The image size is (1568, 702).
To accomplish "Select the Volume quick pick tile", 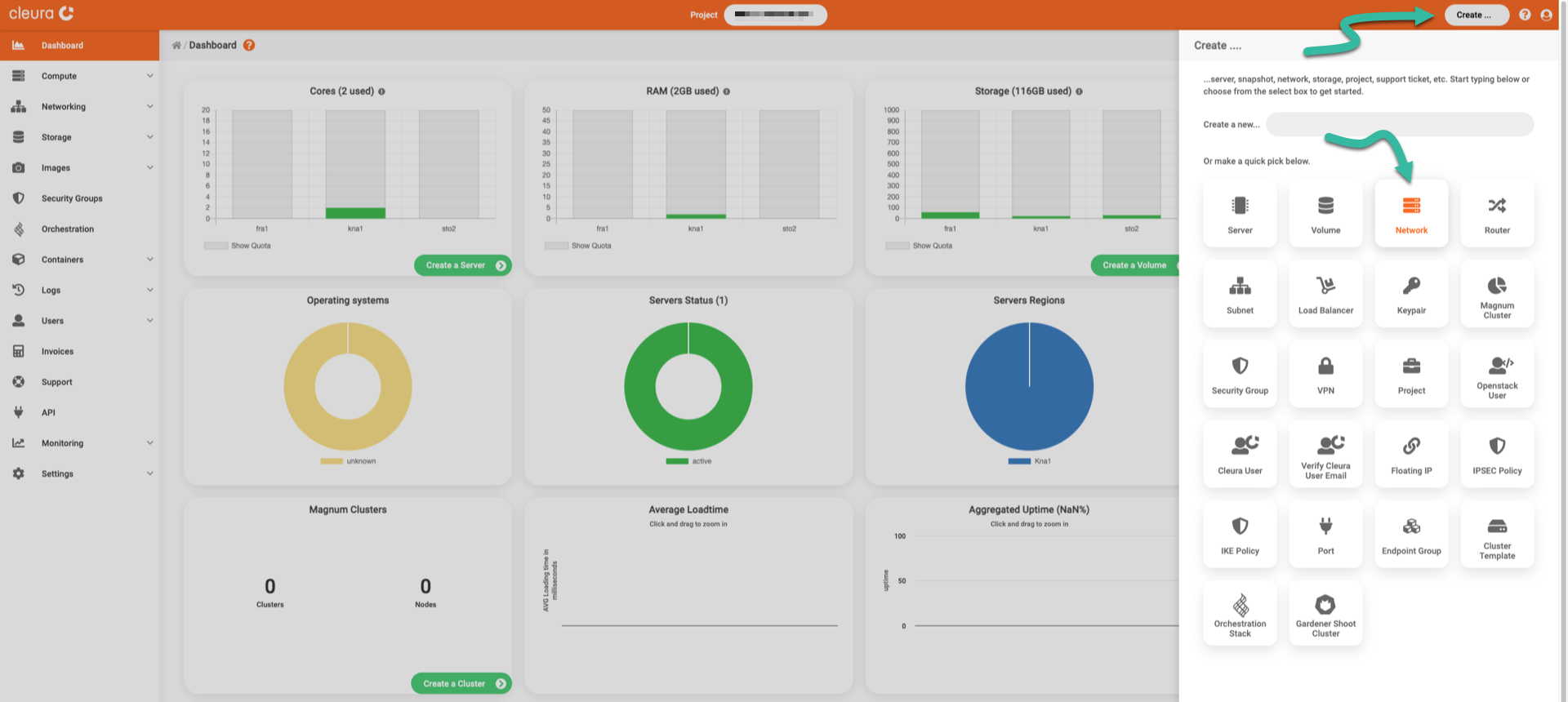I will coord(1325,214).
